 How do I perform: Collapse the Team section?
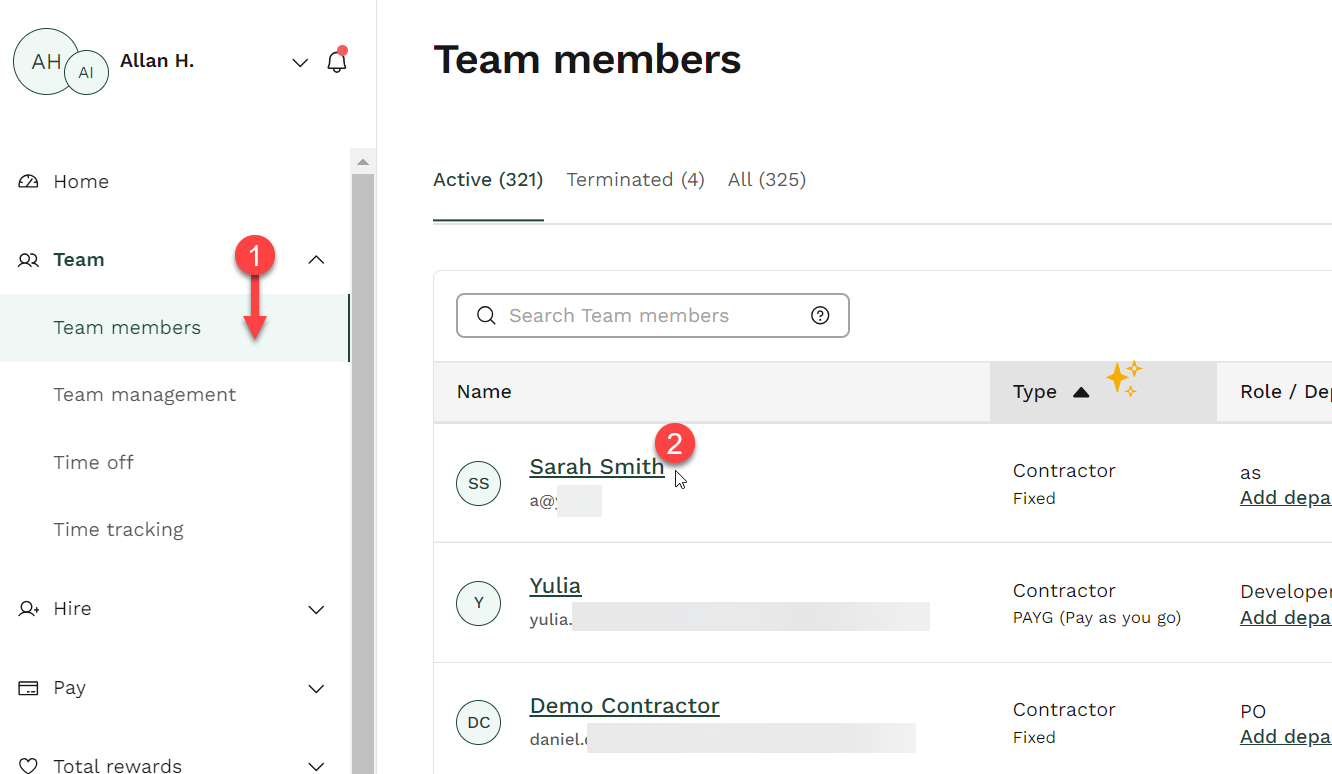point(316,259)
